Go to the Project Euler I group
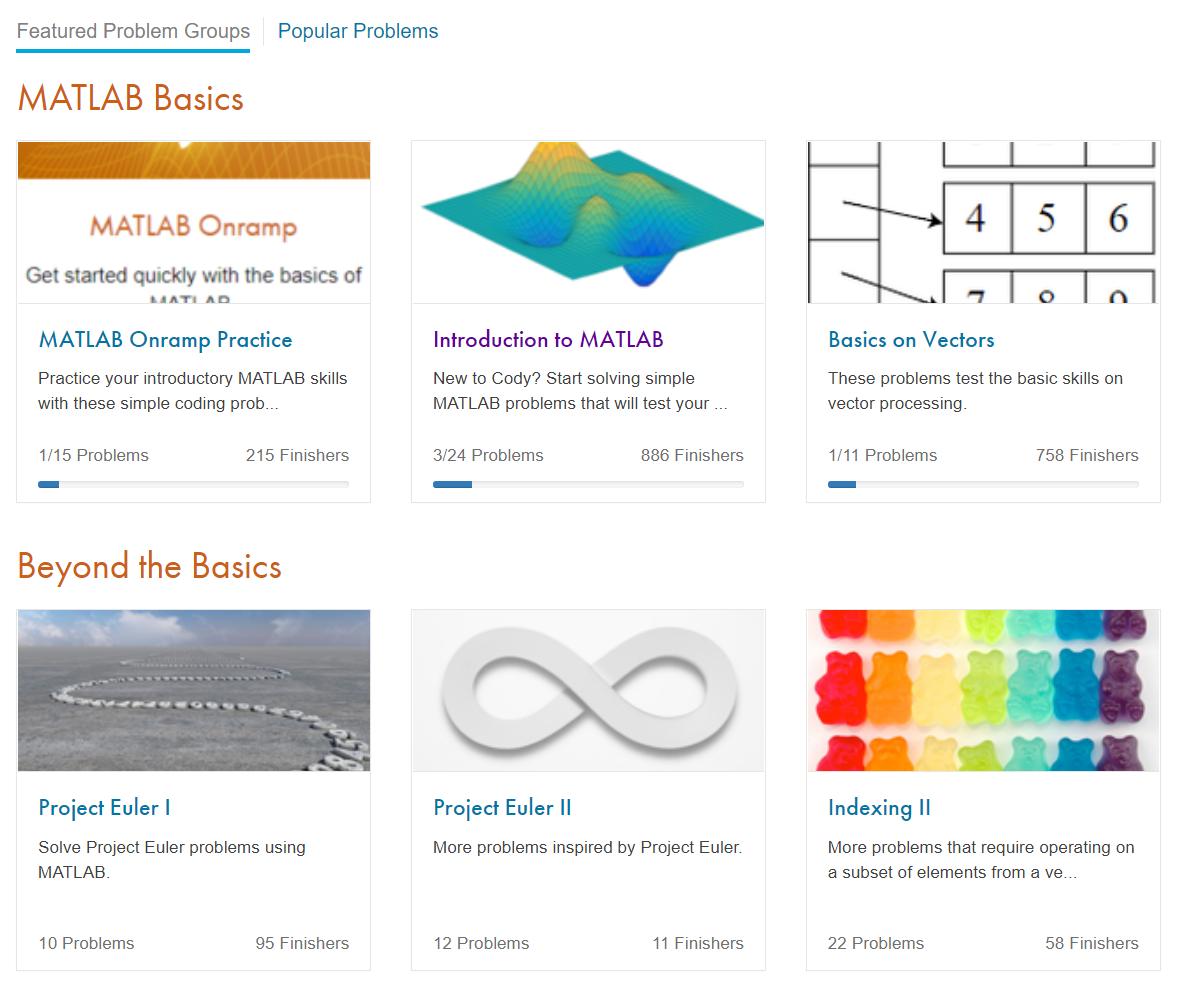Screen dimensions: 1183x997 (x=104, y=808)
